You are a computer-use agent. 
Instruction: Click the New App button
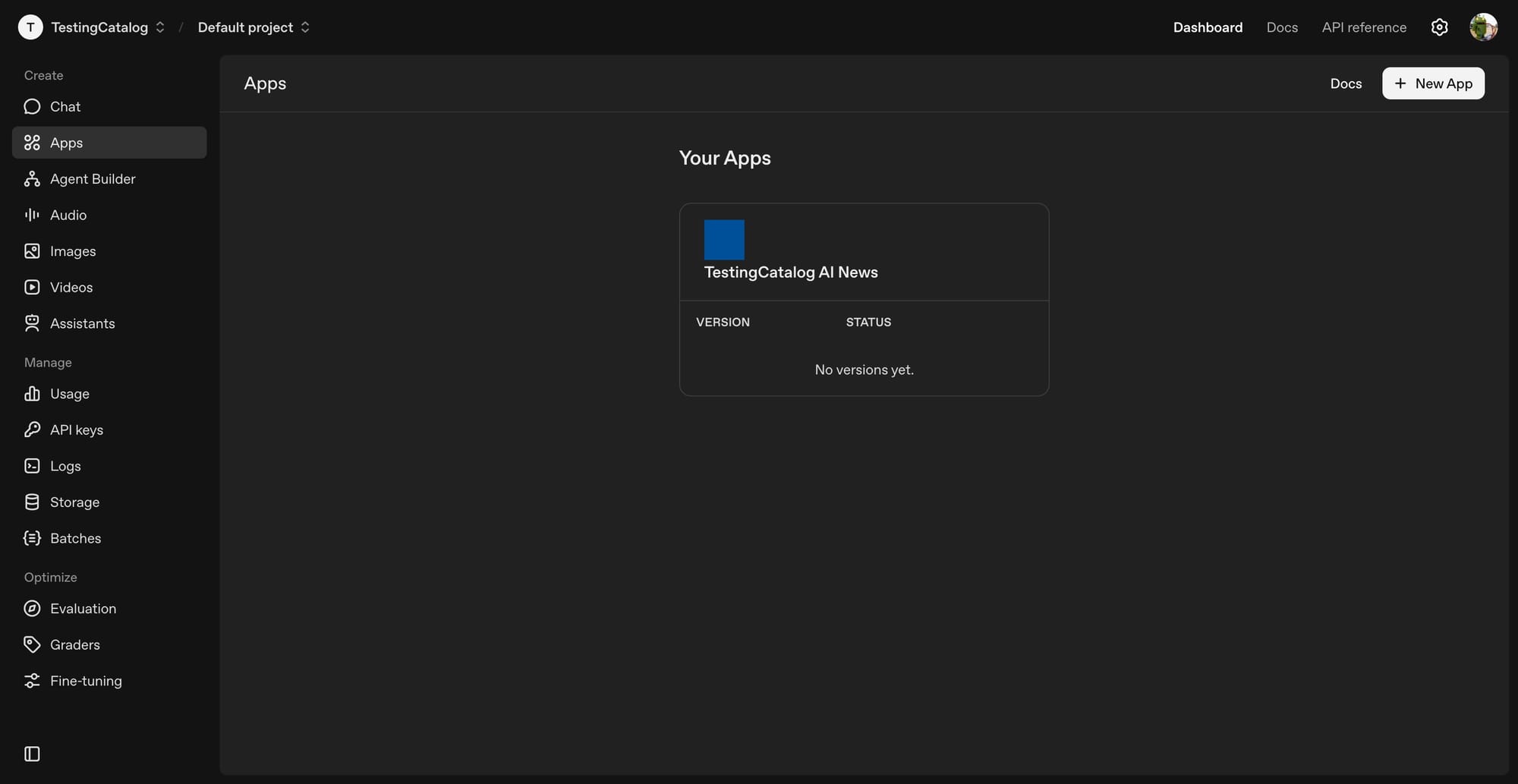pyautogui.click(x=1433, y=83)
